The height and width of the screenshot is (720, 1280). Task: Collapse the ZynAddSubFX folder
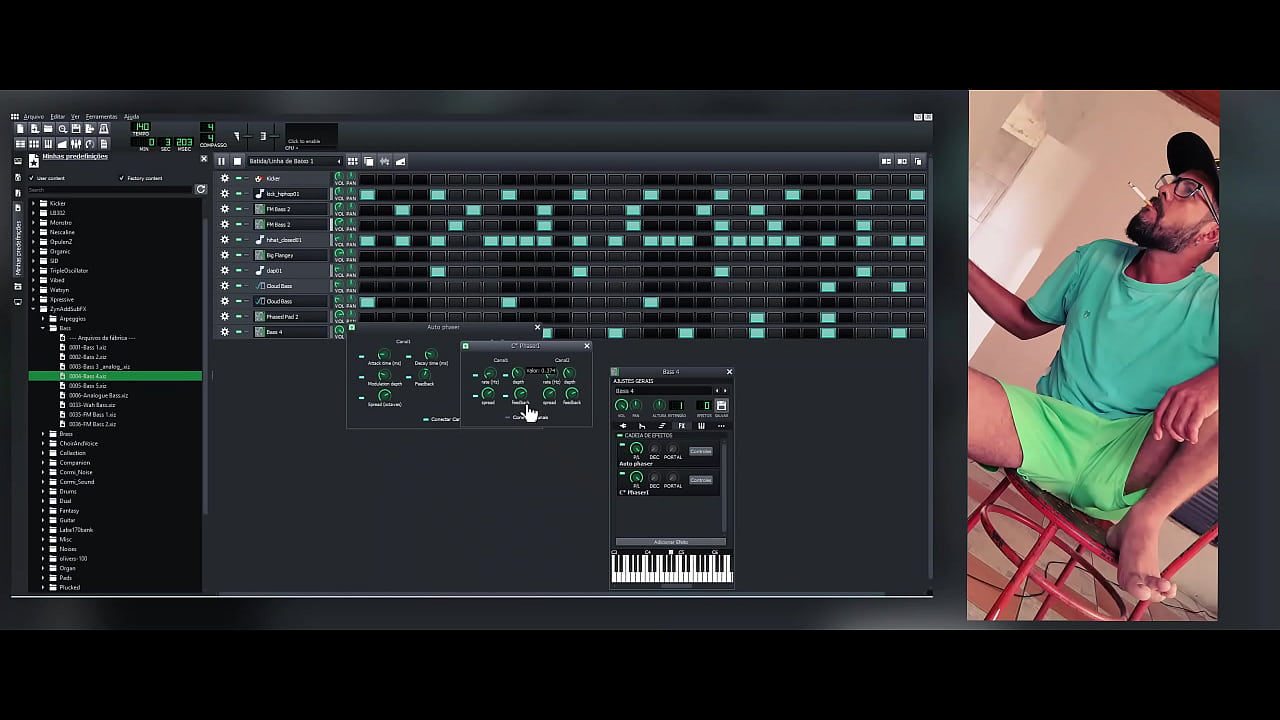coord(33,309)
